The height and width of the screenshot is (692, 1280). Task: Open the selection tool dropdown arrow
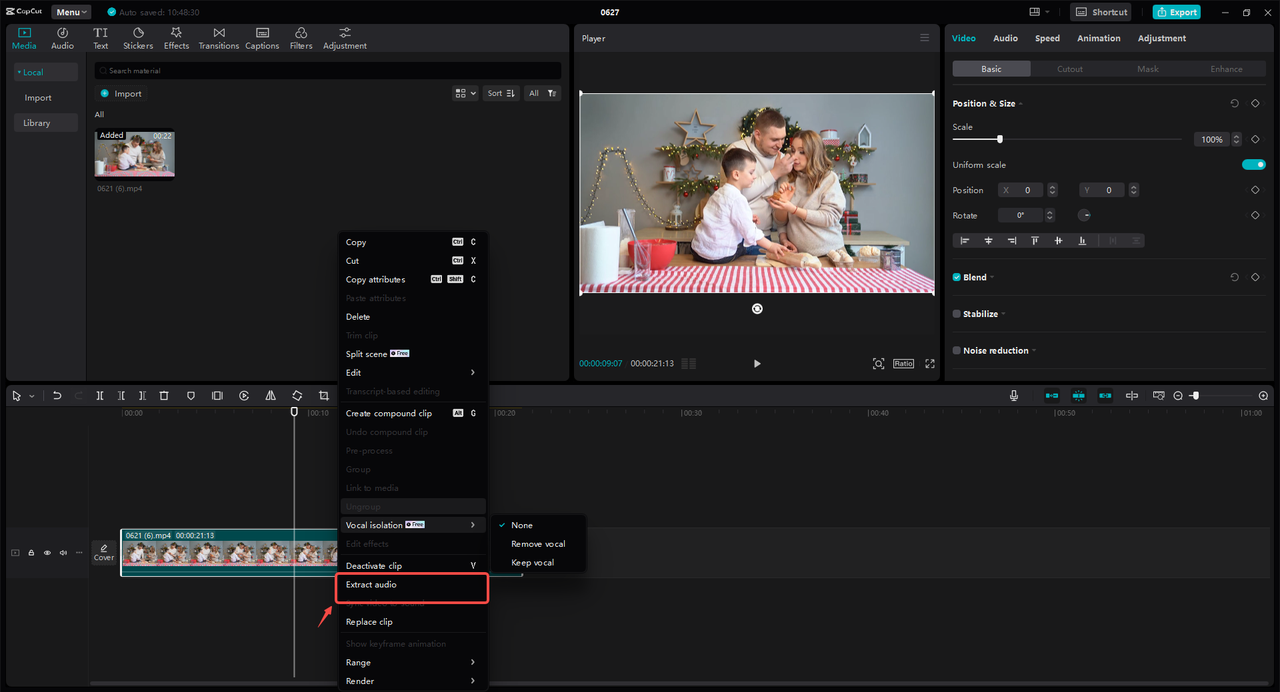point(32,396)
